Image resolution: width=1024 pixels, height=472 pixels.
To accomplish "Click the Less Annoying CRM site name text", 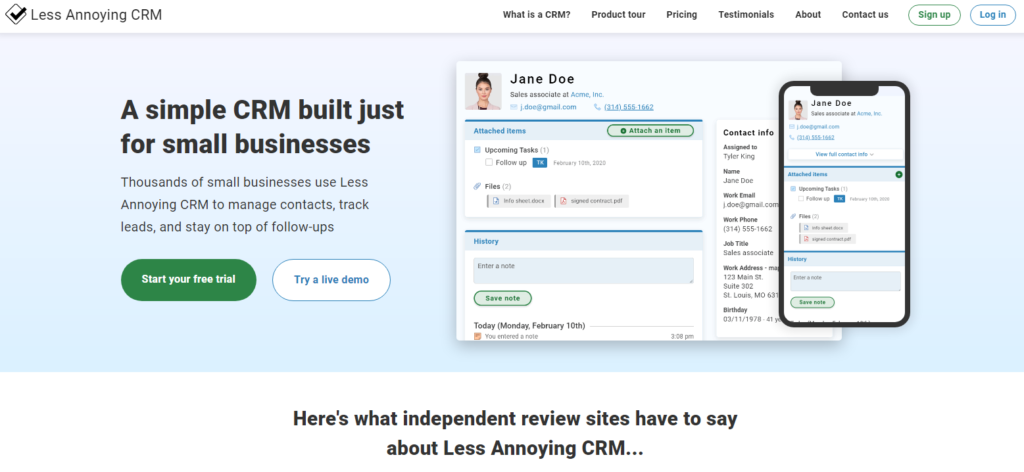I will 97,14.
